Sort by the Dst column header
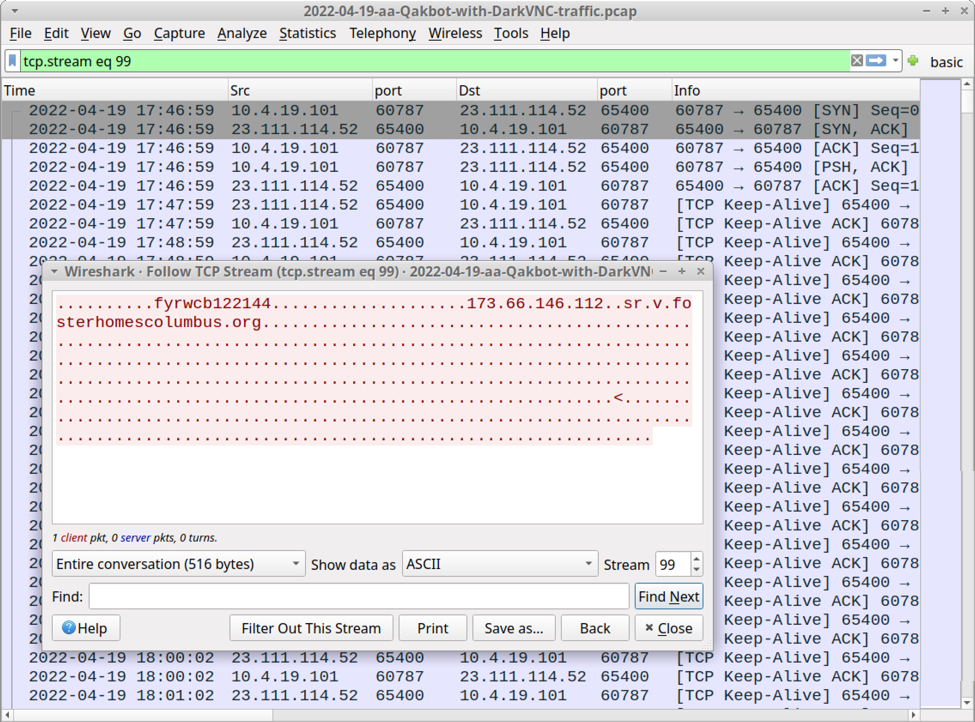 (527, 90)
